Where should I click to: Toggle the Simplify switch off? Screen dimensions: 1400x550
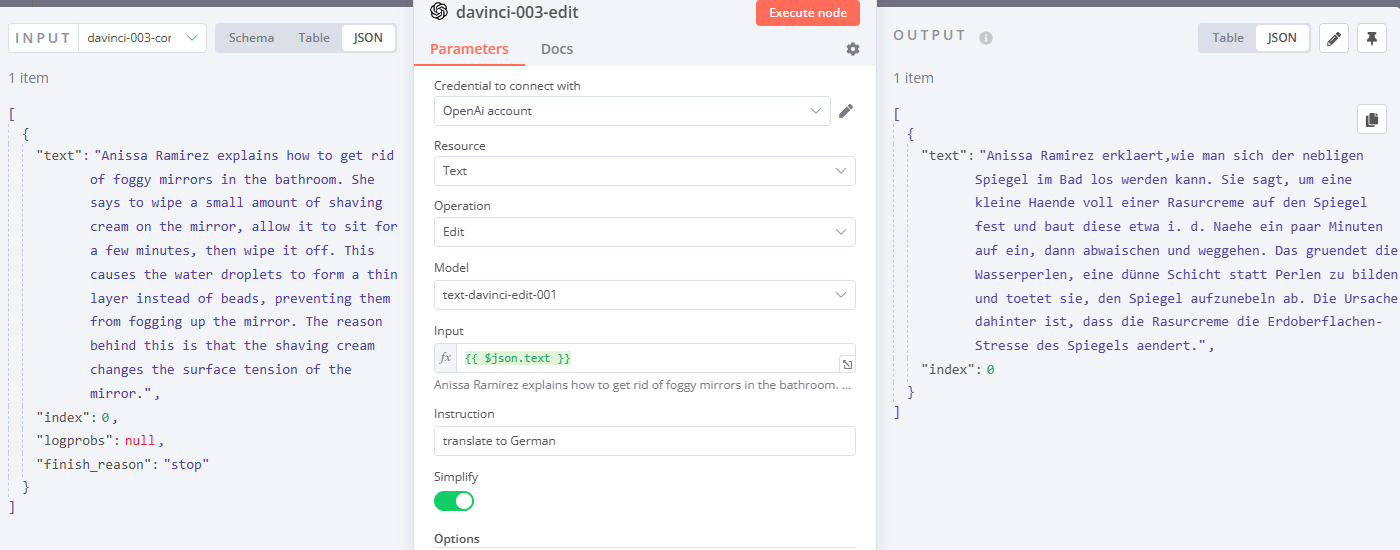[454, 501]
